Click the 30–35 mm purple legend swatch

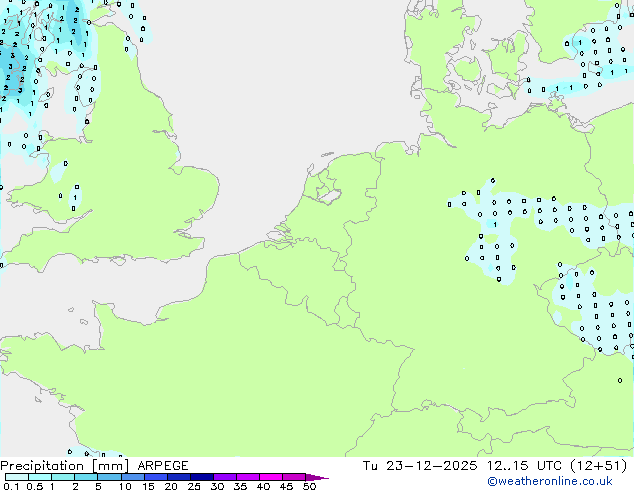pyautogui.click(x=225, y=477)
